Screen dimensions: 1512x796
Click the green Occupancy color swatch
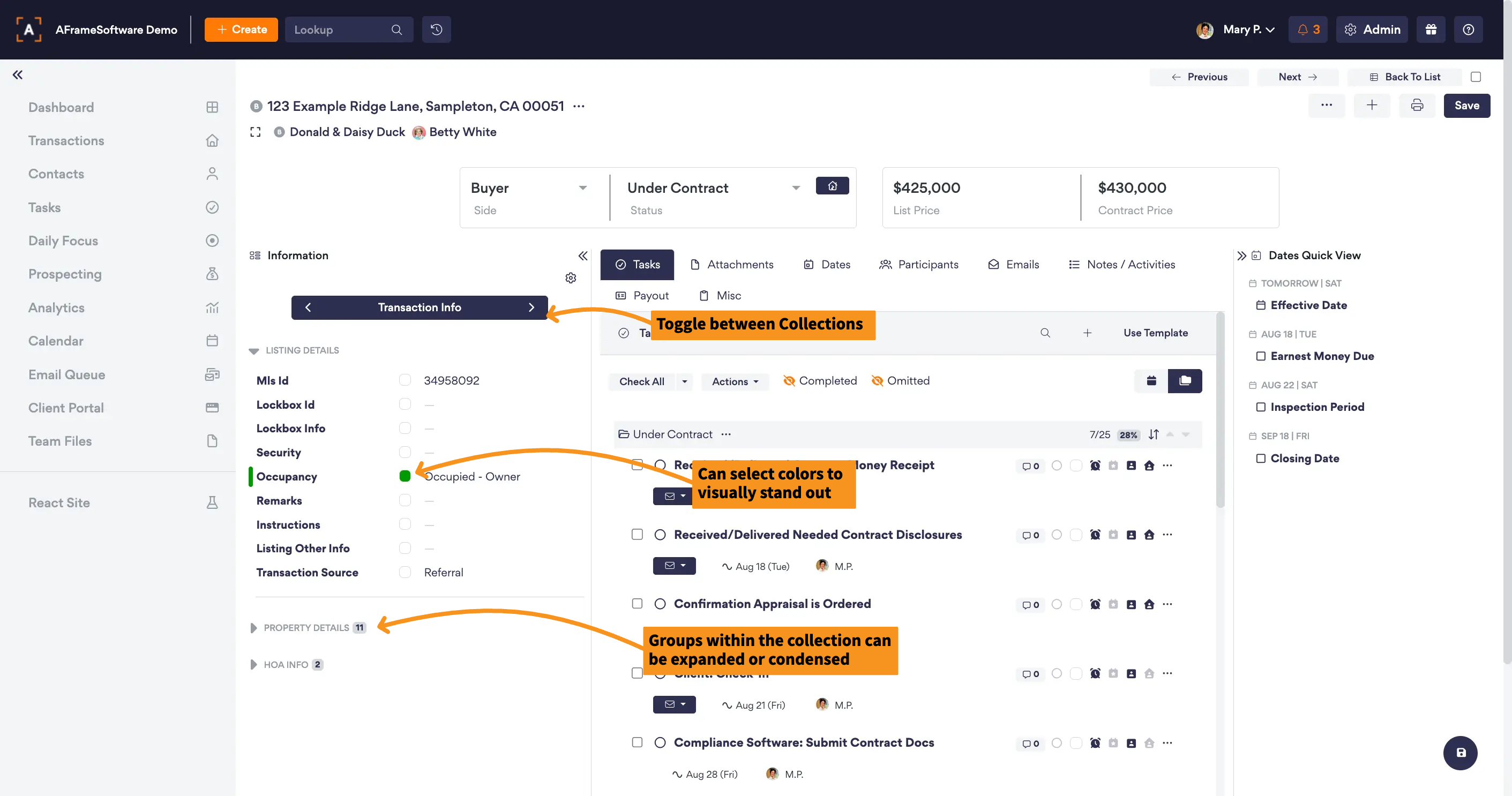(405, 476)
